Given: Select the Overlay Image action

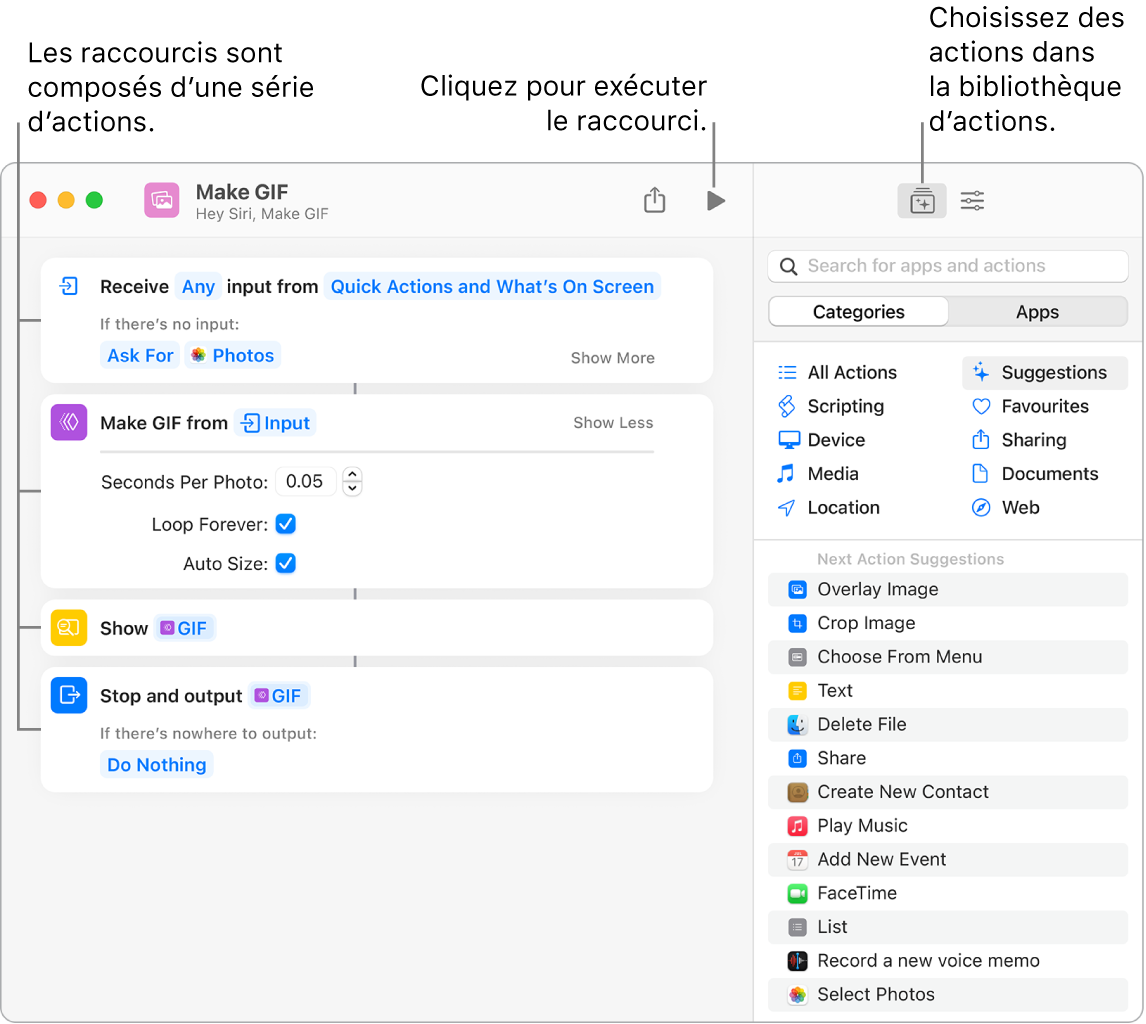Looking at the screenshot, I should click(877, 590).
